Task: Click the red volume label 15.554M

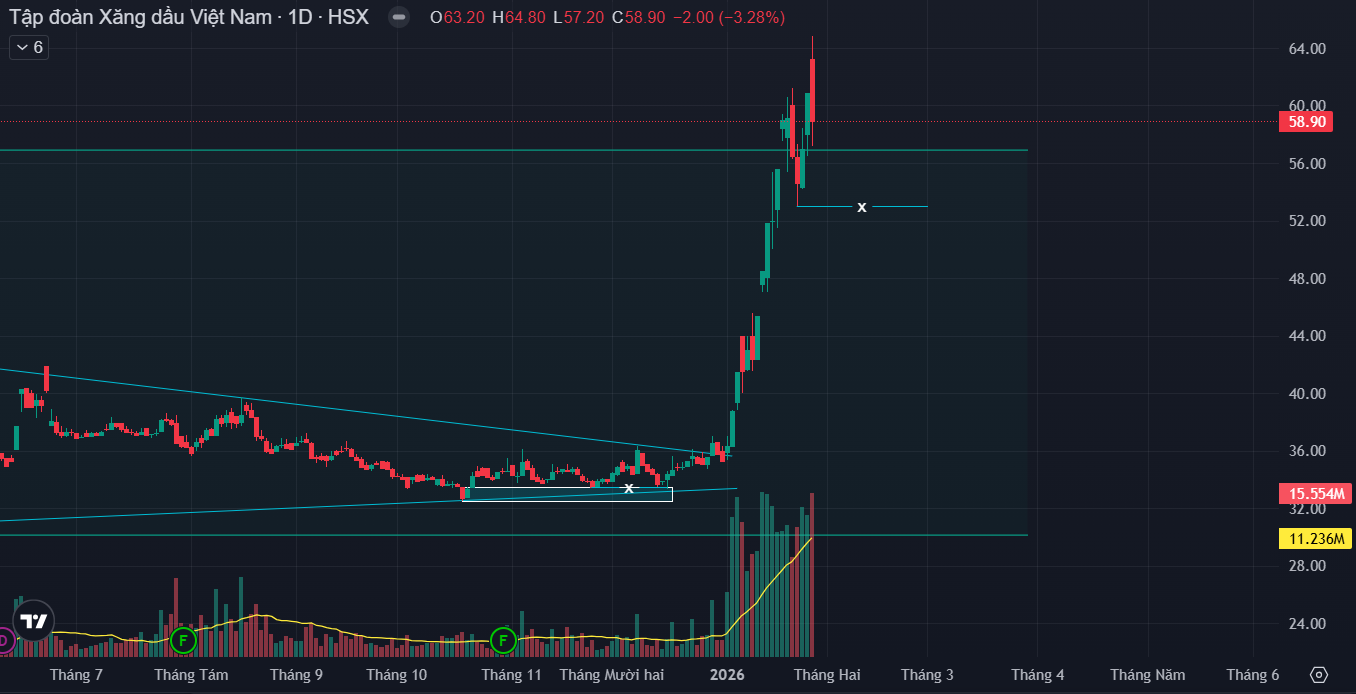Action: (1315, 493)
